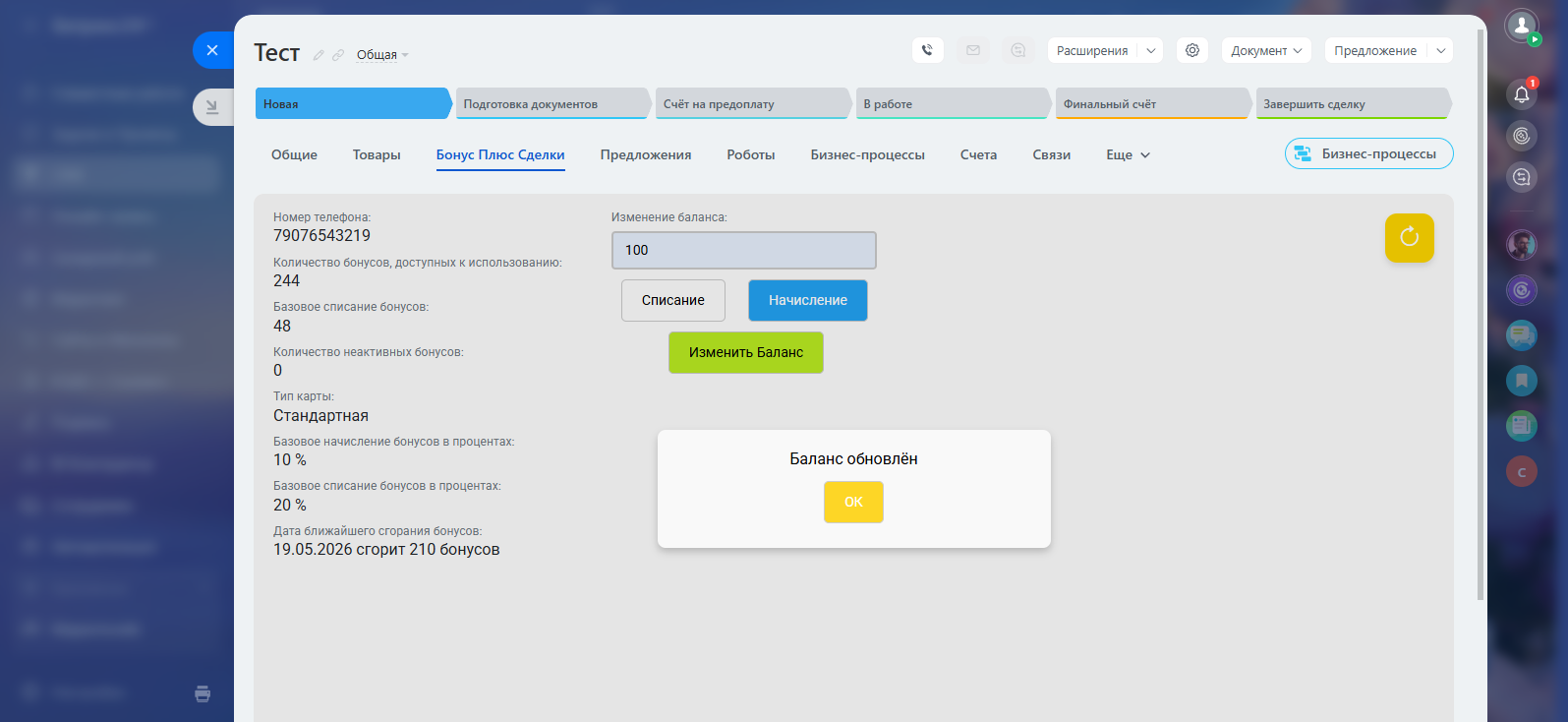Start a call with the phone icon

927,50
